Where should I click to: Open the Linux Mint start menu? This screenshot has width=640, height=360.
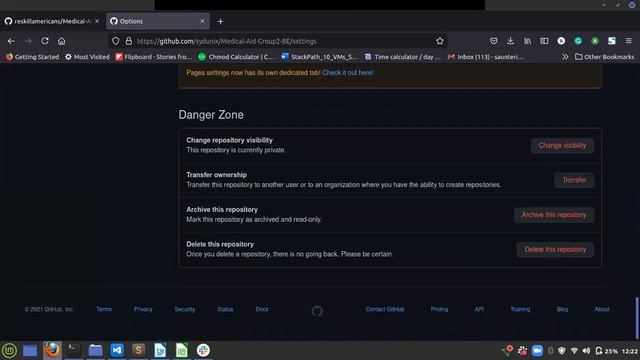9,350
